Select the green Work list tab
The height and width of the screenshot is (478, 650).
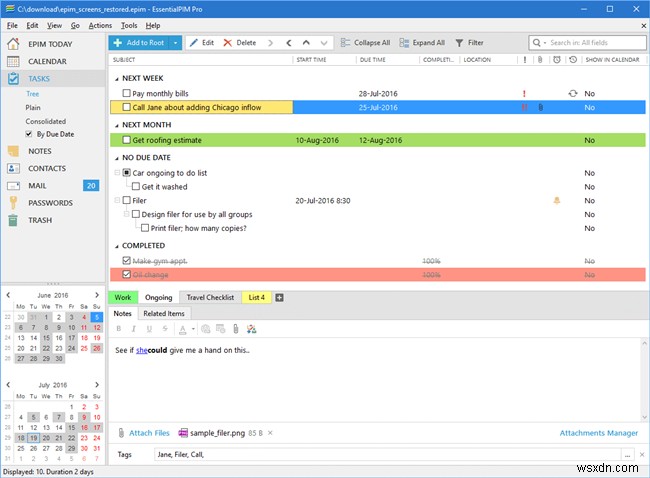pos(123,297)
